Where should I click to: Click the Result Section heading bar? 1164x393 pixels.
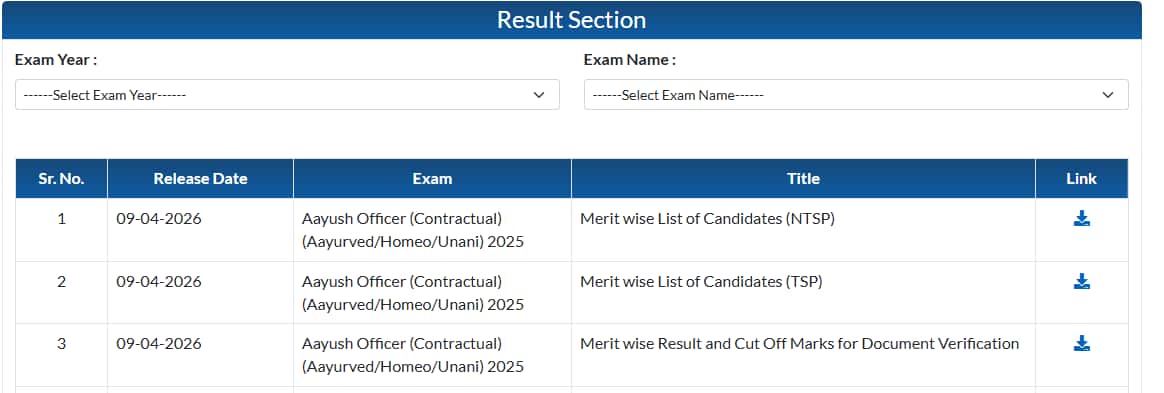[x=572, y=20]
